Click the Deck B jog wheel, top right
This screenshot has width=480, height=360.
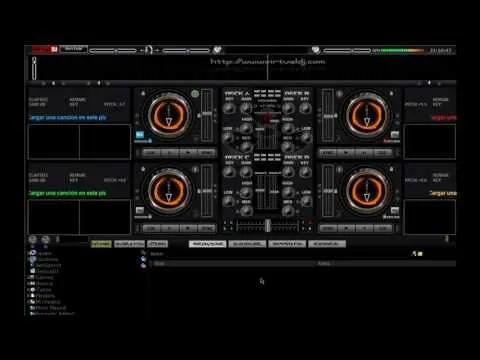pyautogui.click(x=367, y=115)
